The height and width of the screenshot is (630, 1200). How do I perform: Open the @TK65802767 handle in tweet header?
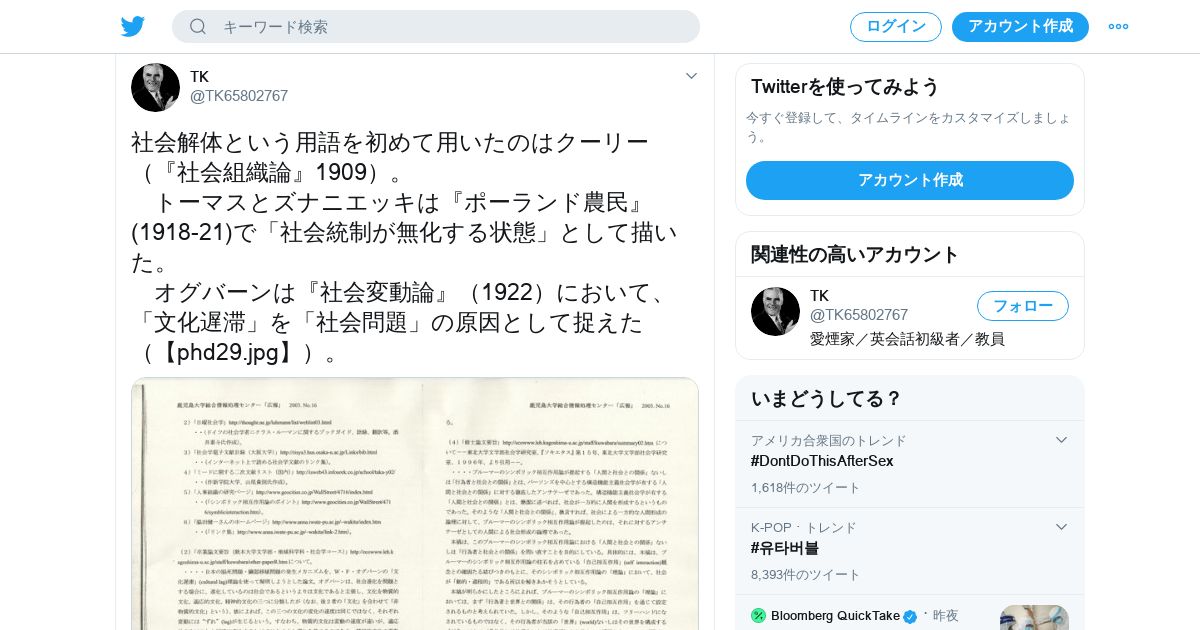coord(239,96)
